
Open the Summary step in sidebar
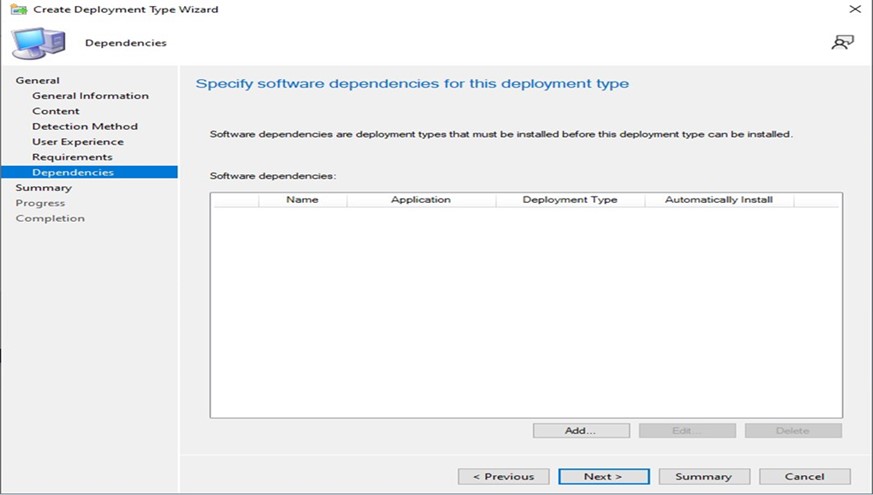[43, 187]
